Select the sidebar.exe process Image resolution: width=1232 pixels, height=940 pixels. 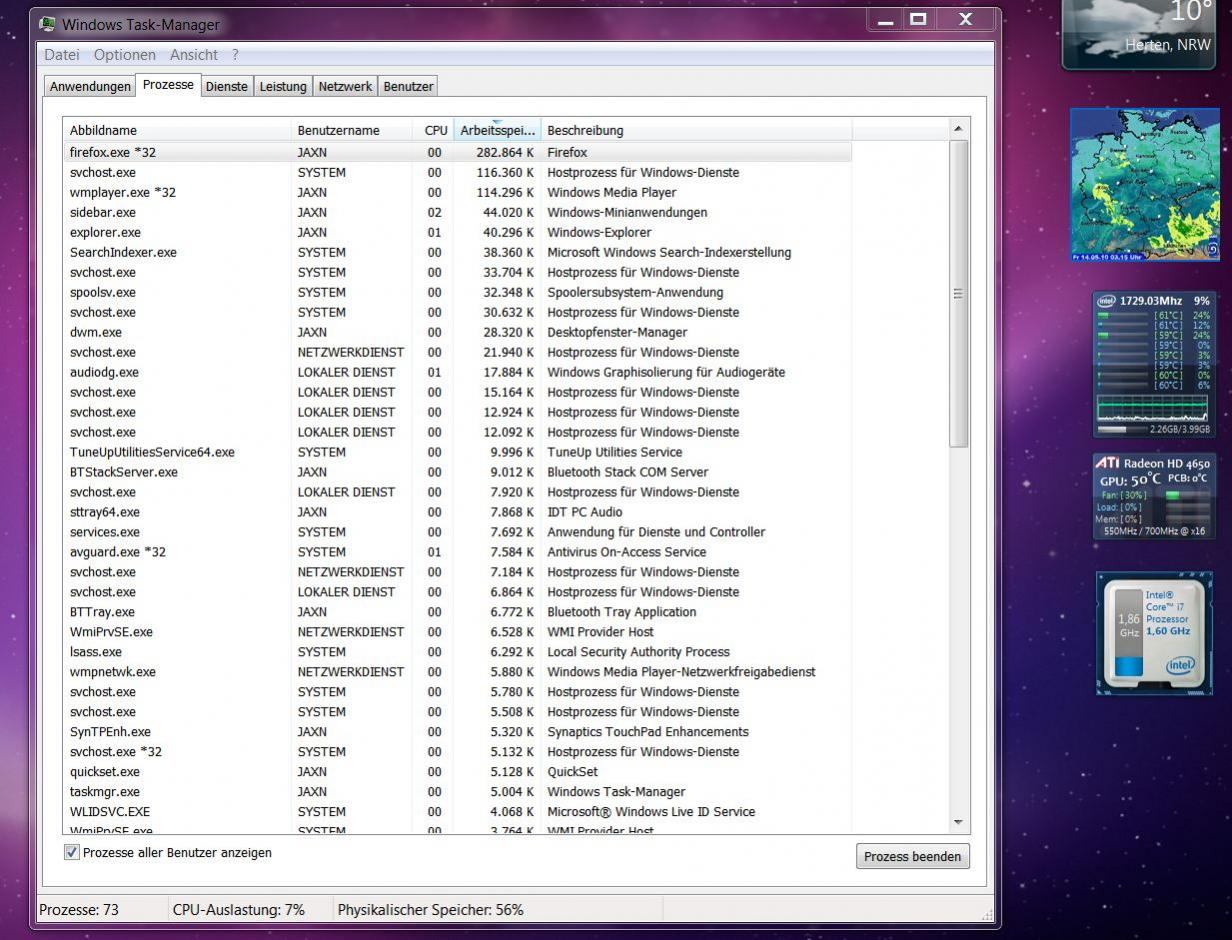pos(457,212)
